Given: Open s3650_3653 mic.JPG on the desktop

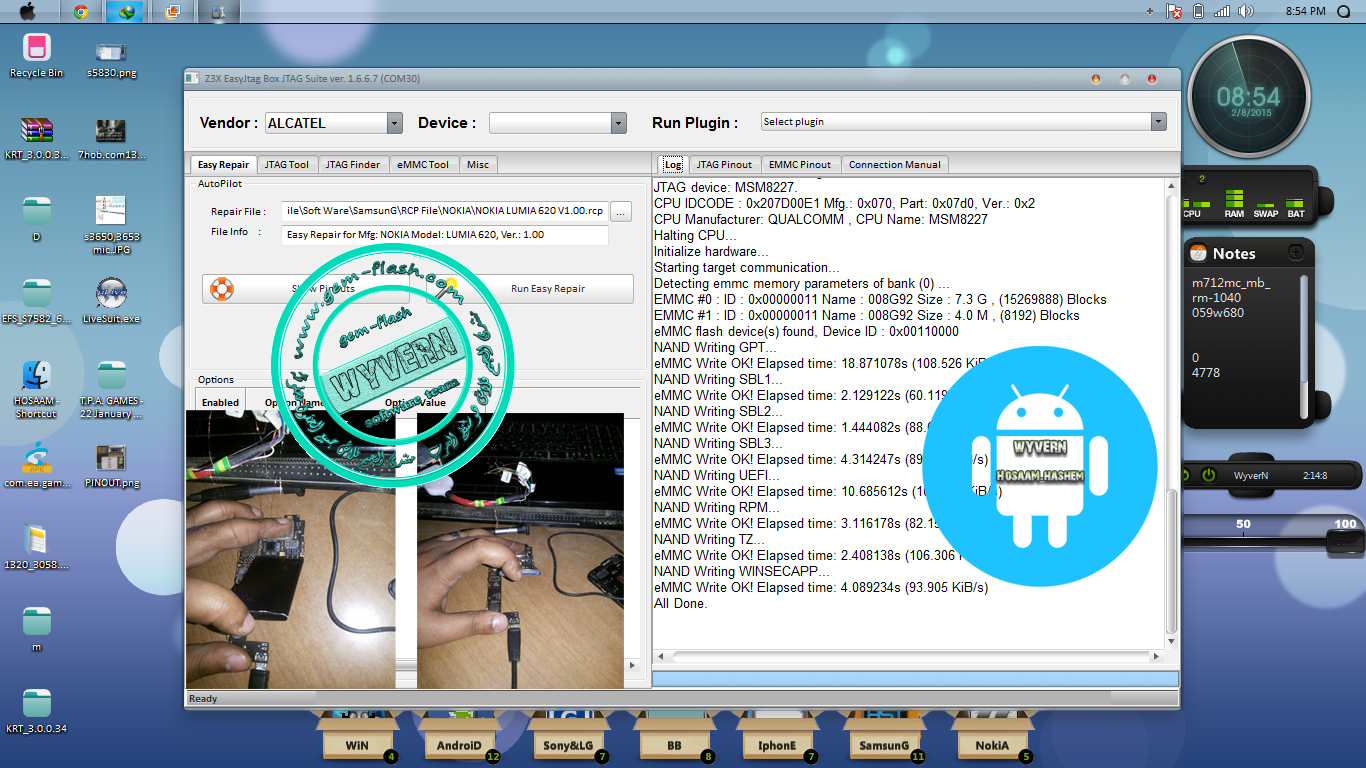Looking at the screenshot, I should [111, 225].
